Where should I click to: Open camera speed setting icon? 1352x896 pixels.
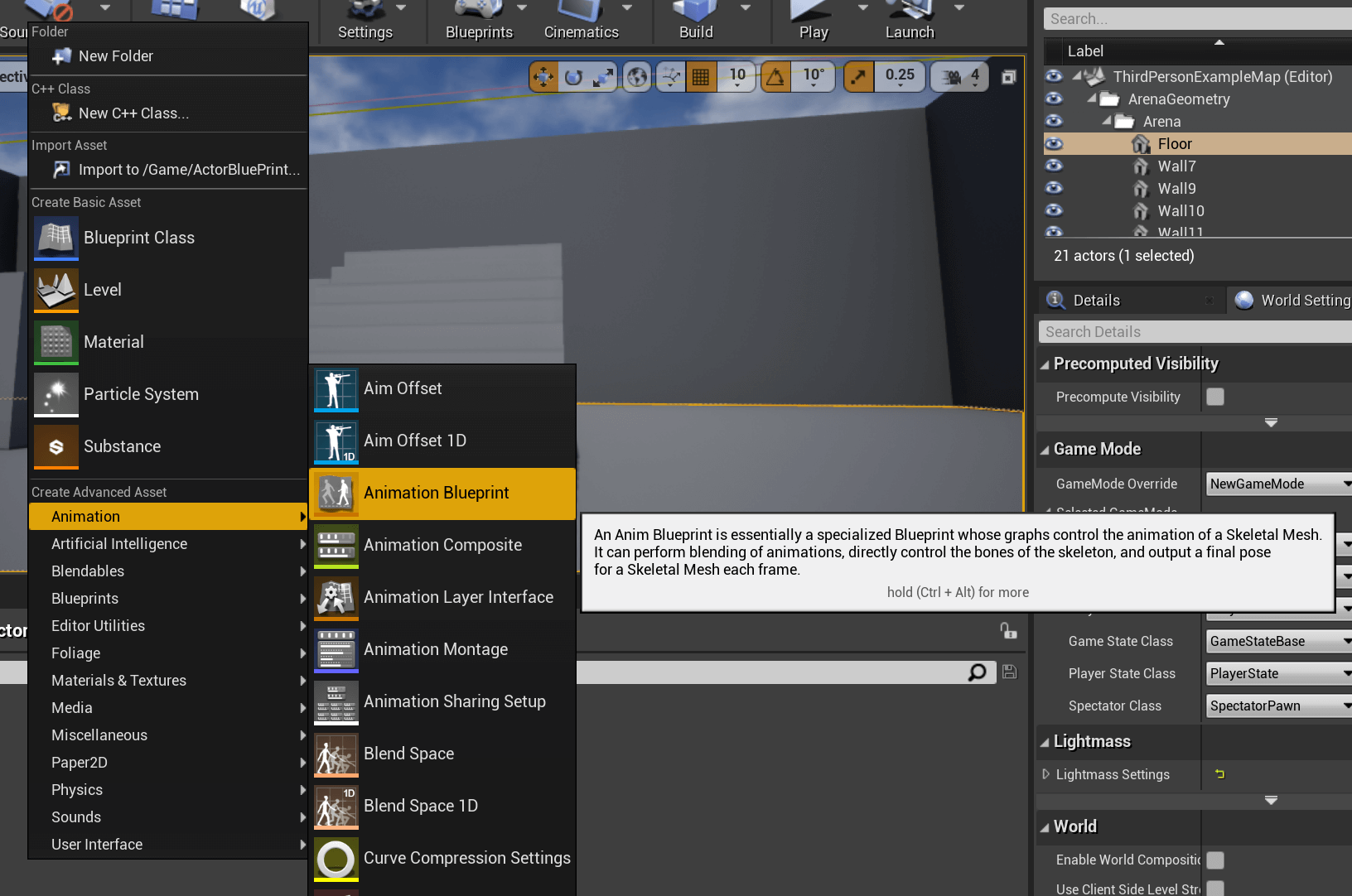click(959, 77)
